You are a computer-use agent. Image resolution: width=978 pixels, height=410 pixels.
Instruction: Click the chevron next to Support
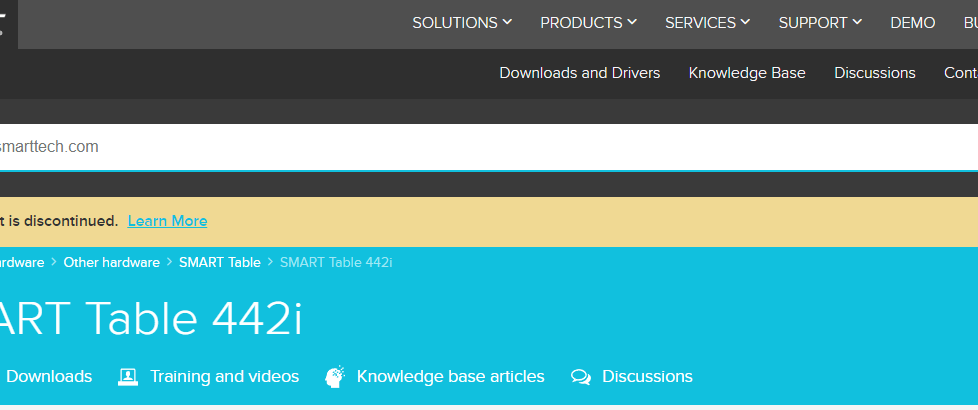(857, 22)
